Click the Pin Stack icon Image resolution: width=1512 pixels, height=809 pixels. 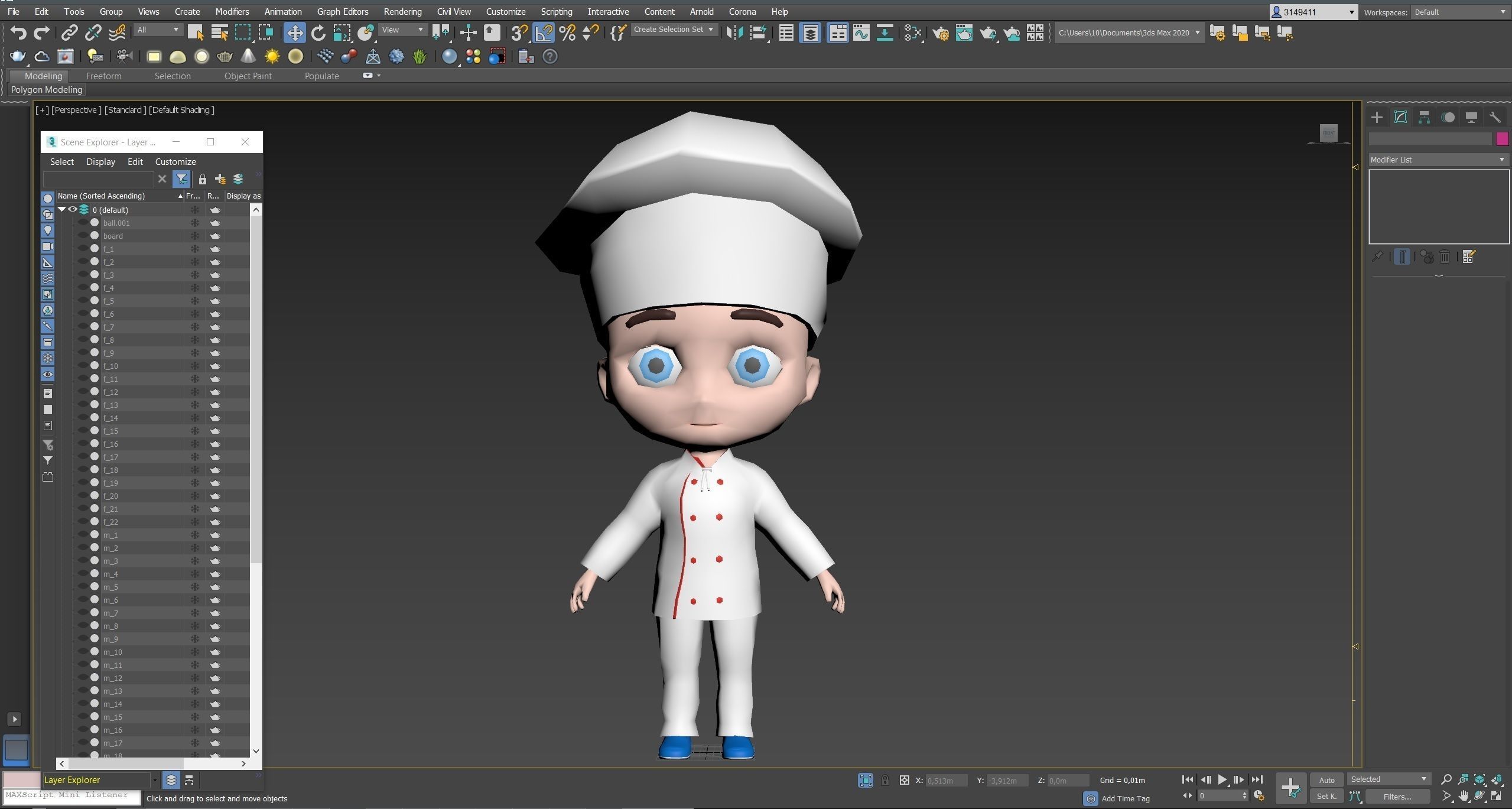[1377, 256]
